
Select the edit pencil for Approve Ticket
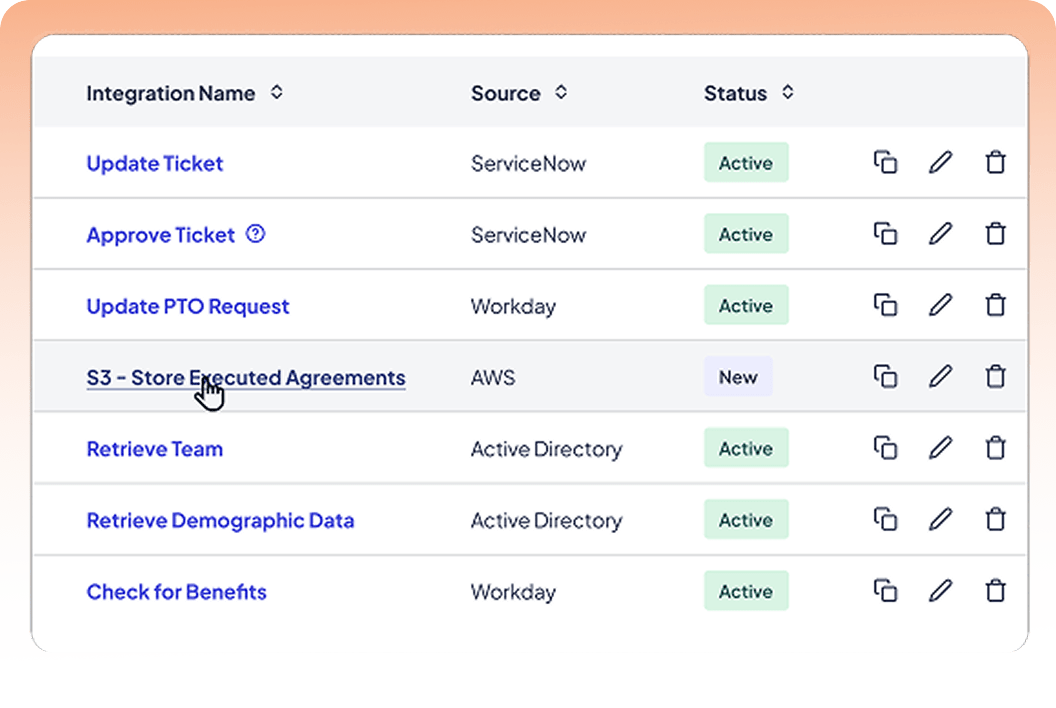940,233
